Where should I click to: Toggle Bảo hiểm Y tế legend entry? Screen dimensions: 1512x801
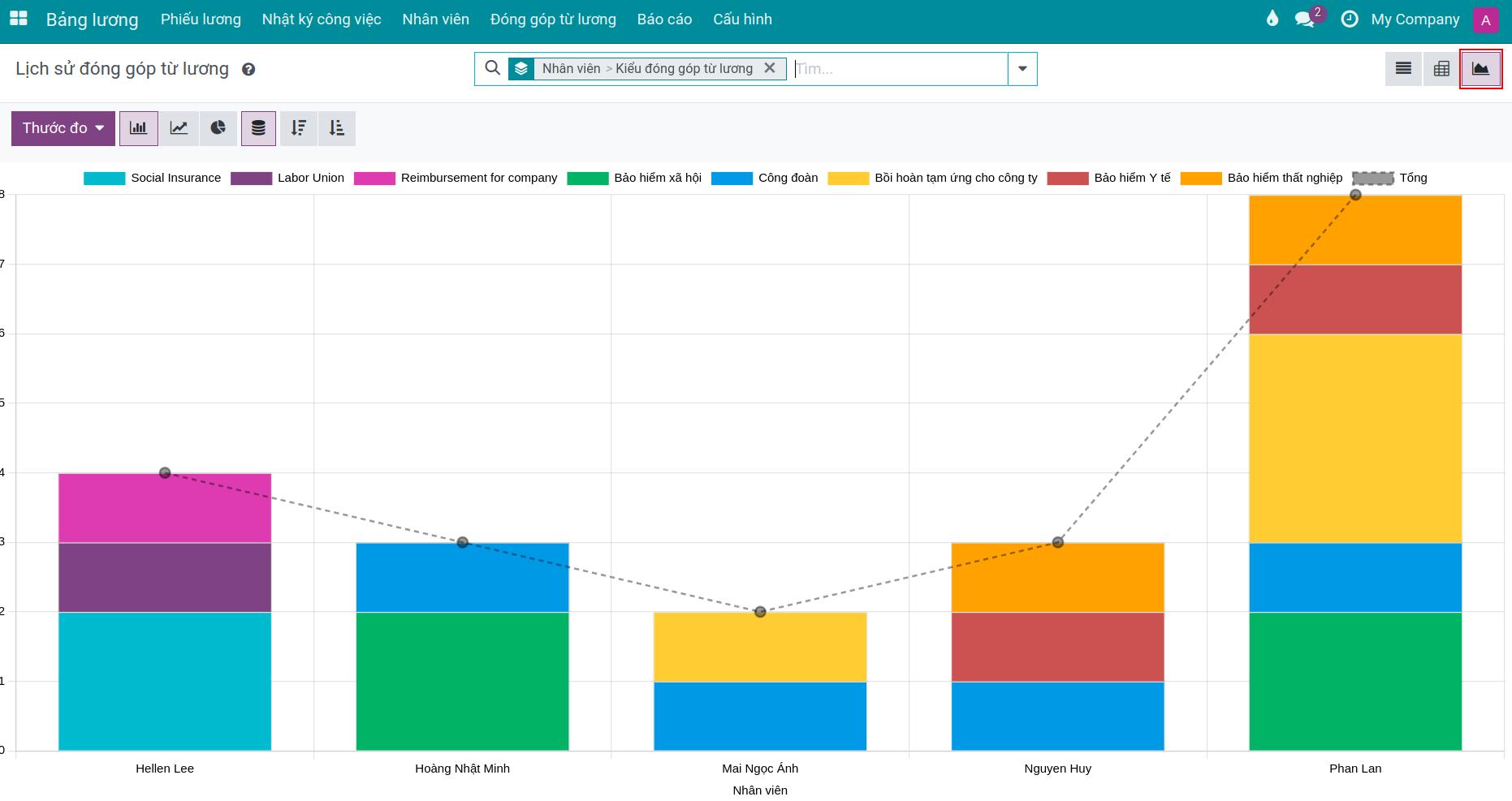(x=1108, y=178)
